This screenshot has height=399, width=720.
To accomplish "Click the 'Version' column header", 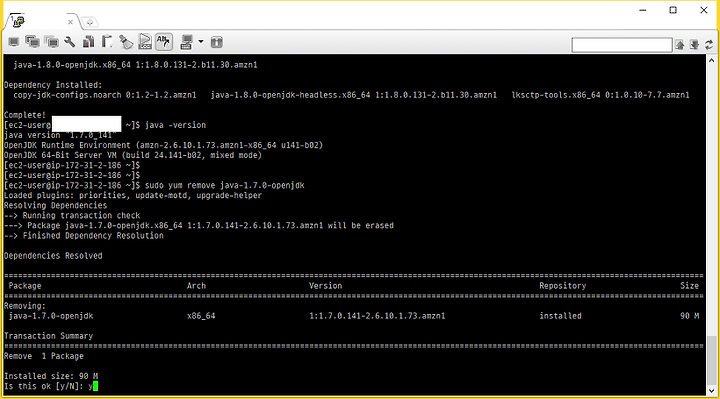I will (326, 286).
